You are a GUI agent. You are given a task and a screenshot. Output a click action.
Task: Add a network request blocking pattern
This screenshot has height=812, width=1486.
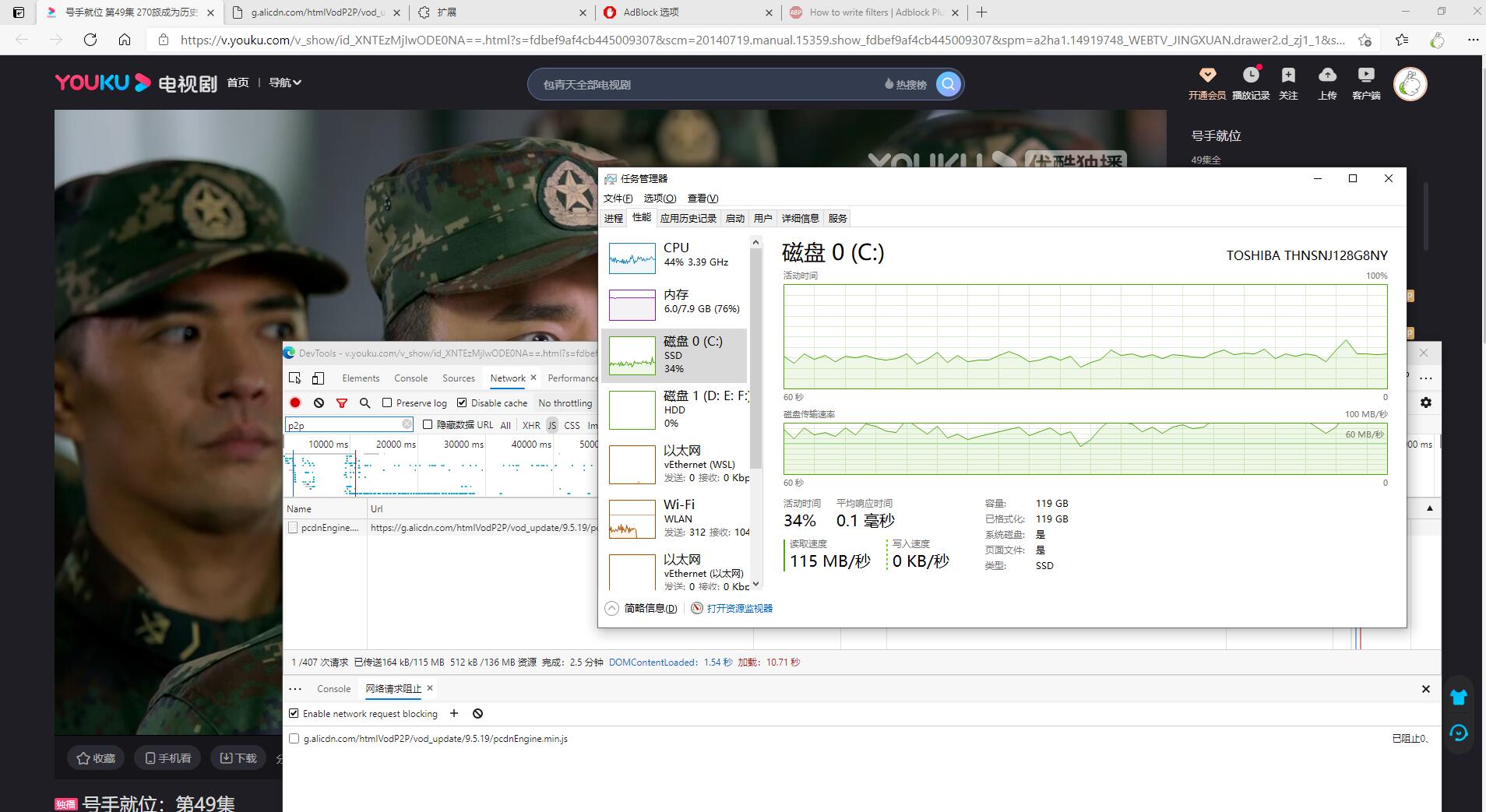point(454,713)
